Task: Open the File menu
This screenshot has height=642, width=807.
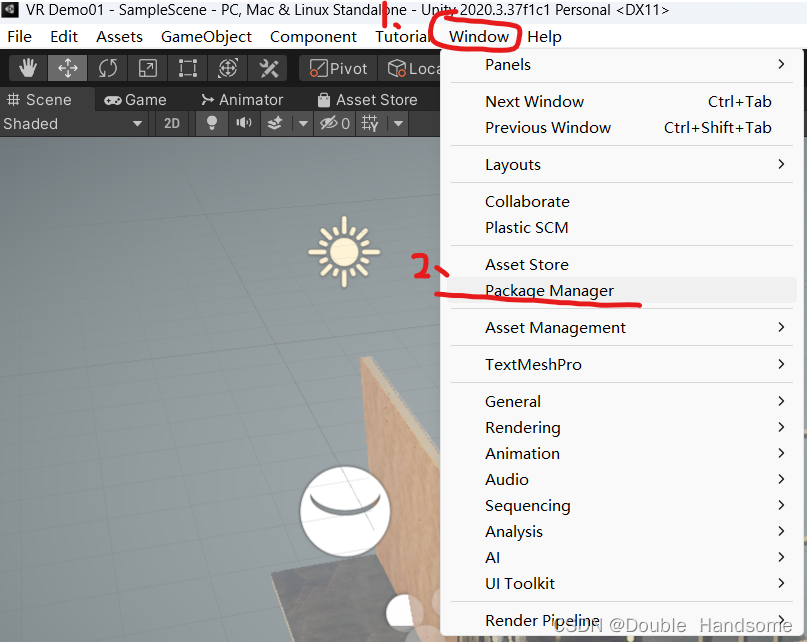Action: pos(20,37)
